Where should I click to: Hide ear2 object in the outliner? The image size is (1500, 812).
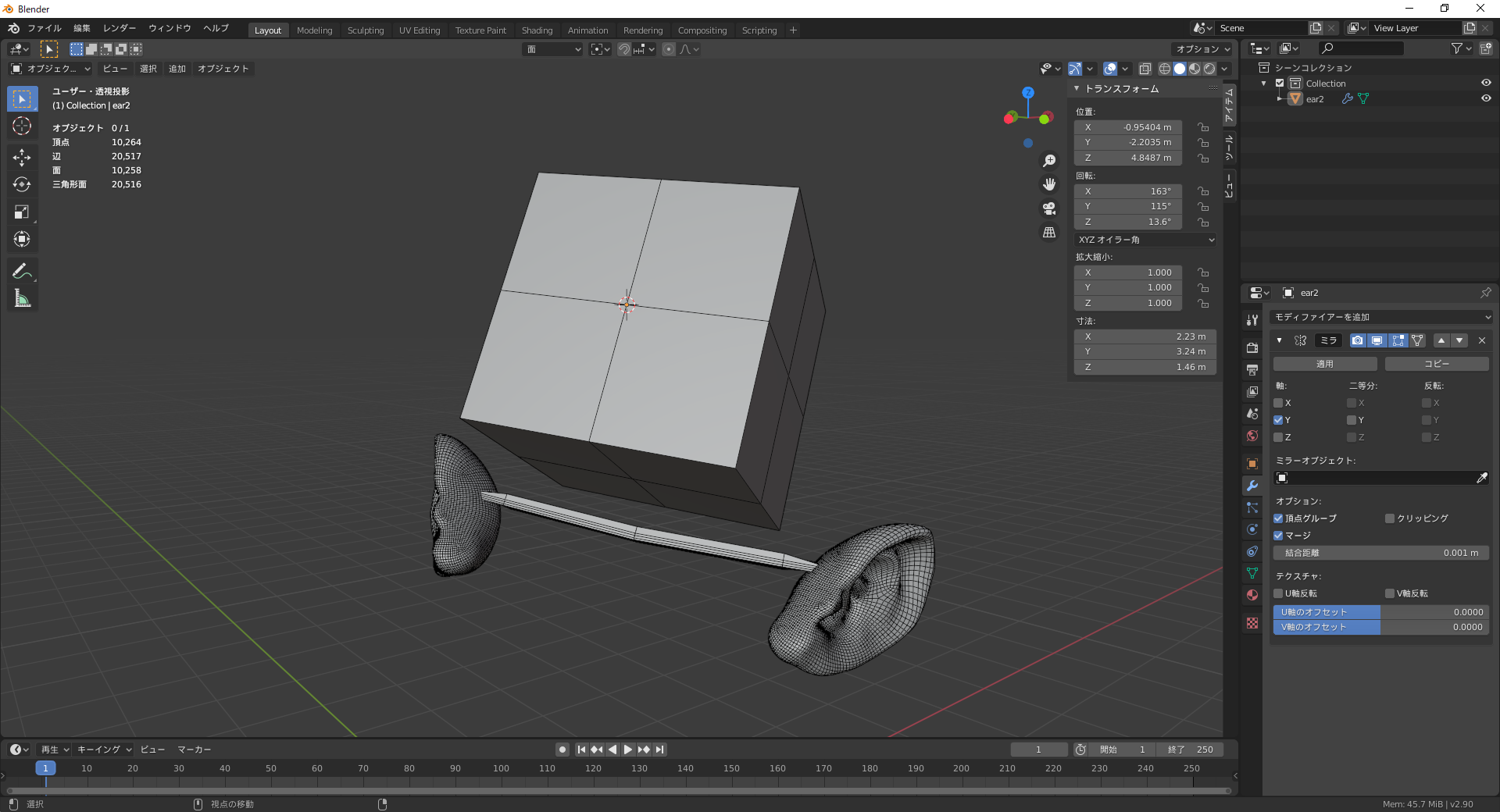(1486, 98)
